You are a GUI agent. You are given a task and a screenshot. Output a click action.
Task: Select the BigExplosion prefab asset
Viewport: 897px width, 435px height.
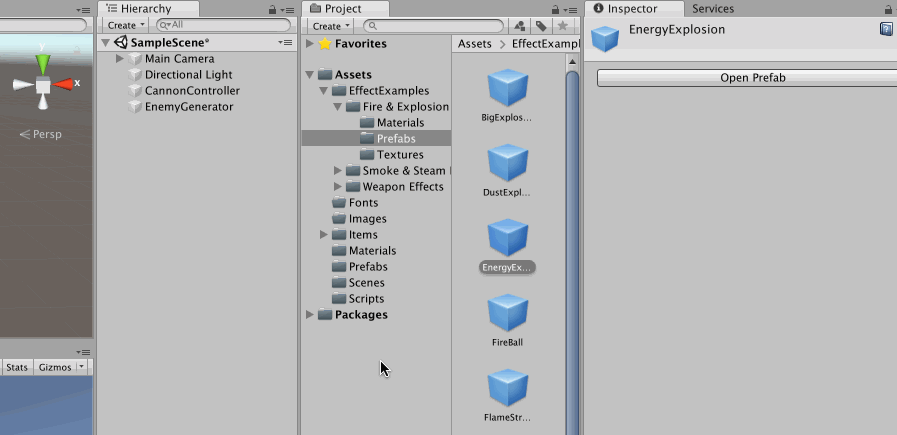(x=507, y=88)
